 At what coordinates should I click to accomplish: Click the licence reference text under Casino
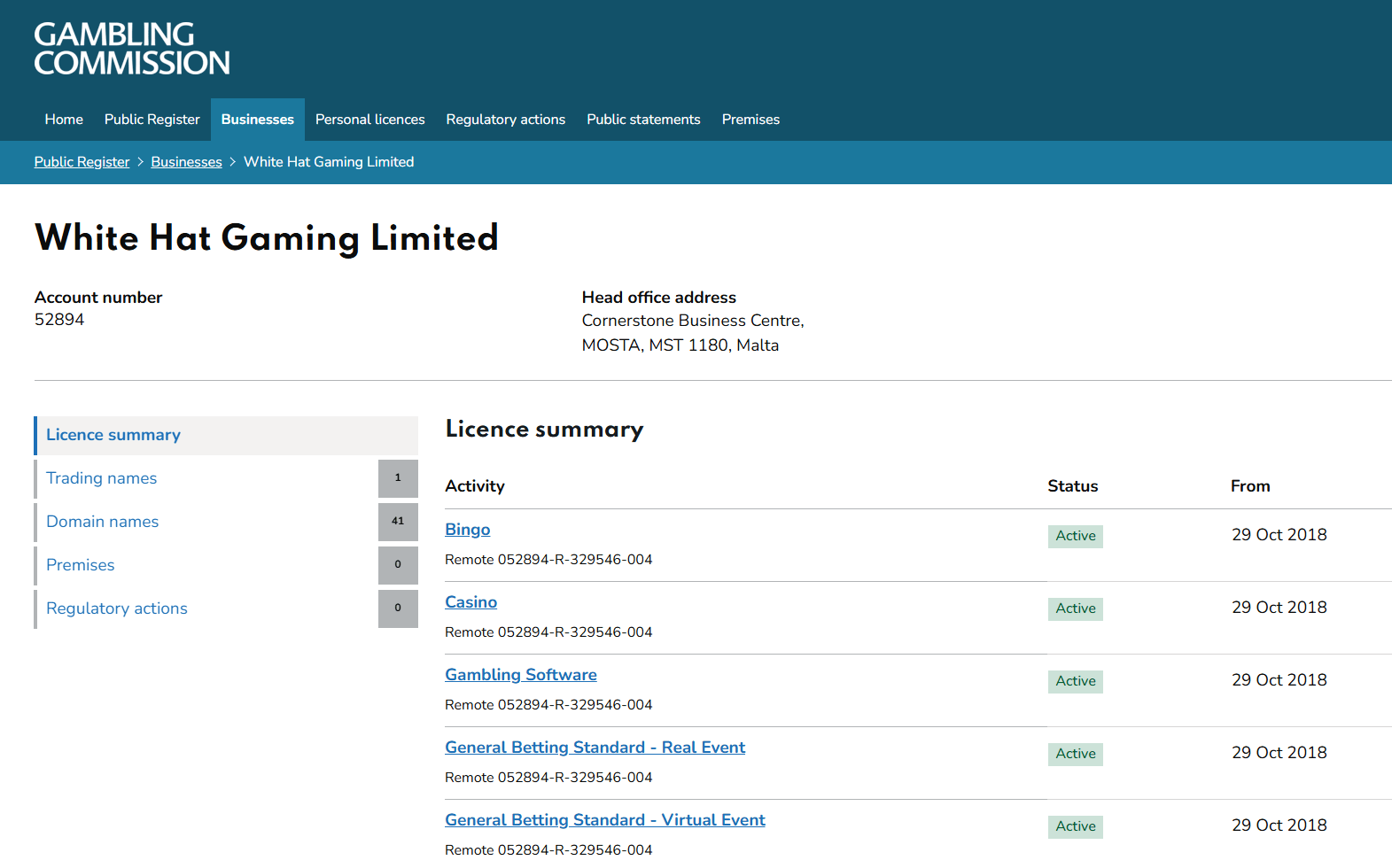pyautogui.click(x=548, y=632)
